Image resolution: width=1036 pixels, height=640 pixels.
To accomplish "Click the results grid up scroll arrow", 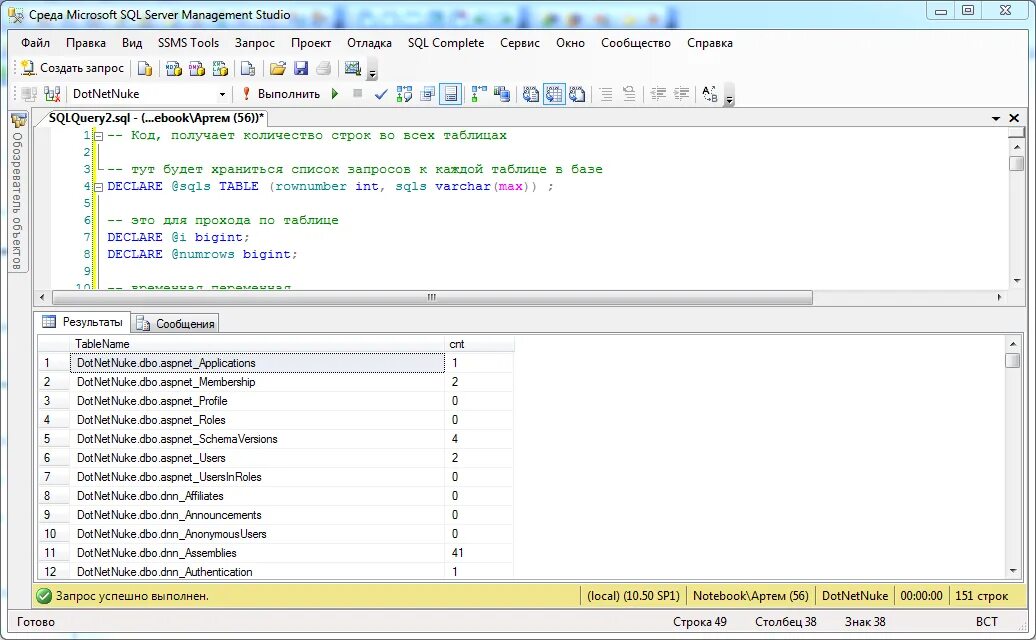I will click(1012, 344).
